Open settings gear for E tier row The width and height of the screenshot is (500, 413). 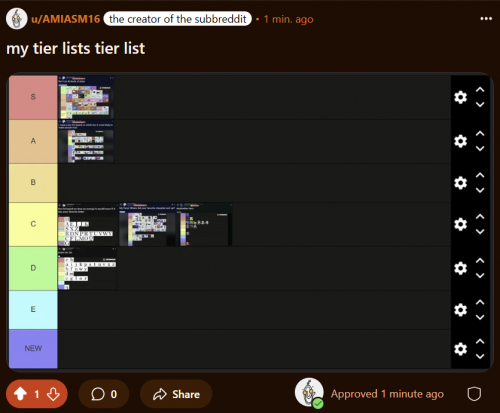pyautogui.click(x=461, y=310)
